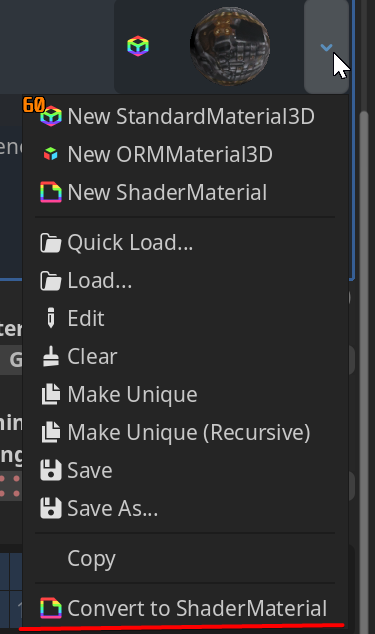Viewport: 375px width, 634px height.
Task: Click the Load... folder icon
Action: click(51, 281)
